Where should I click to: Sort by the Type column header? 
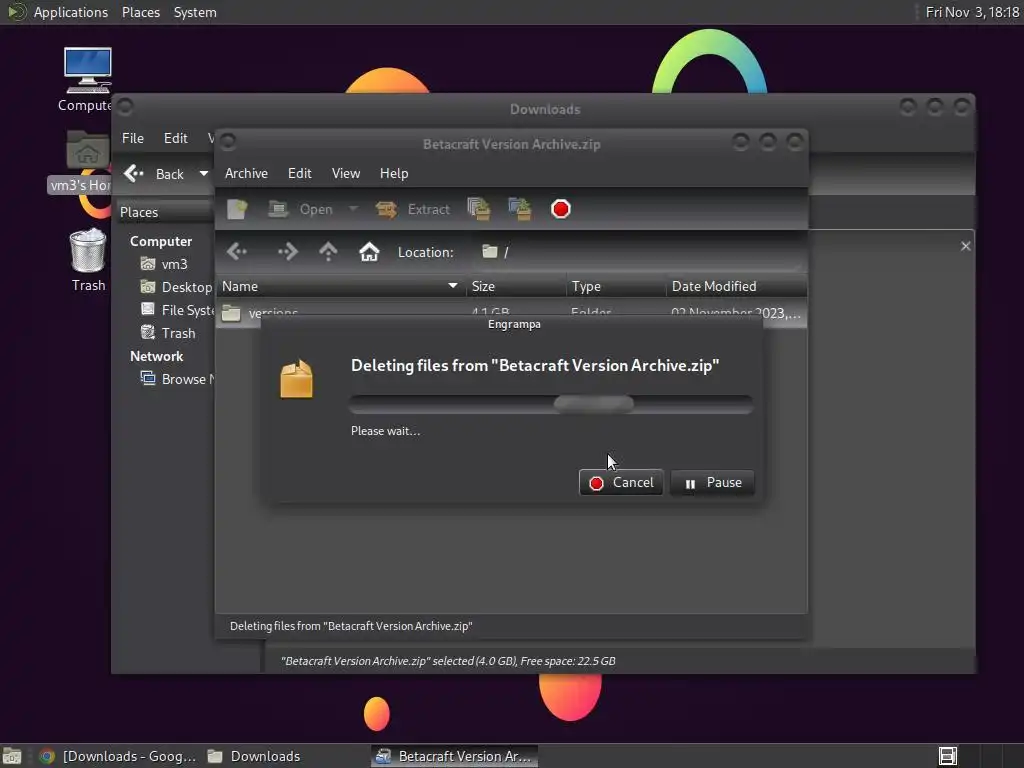pyautogui.click(x=616, y=286)
